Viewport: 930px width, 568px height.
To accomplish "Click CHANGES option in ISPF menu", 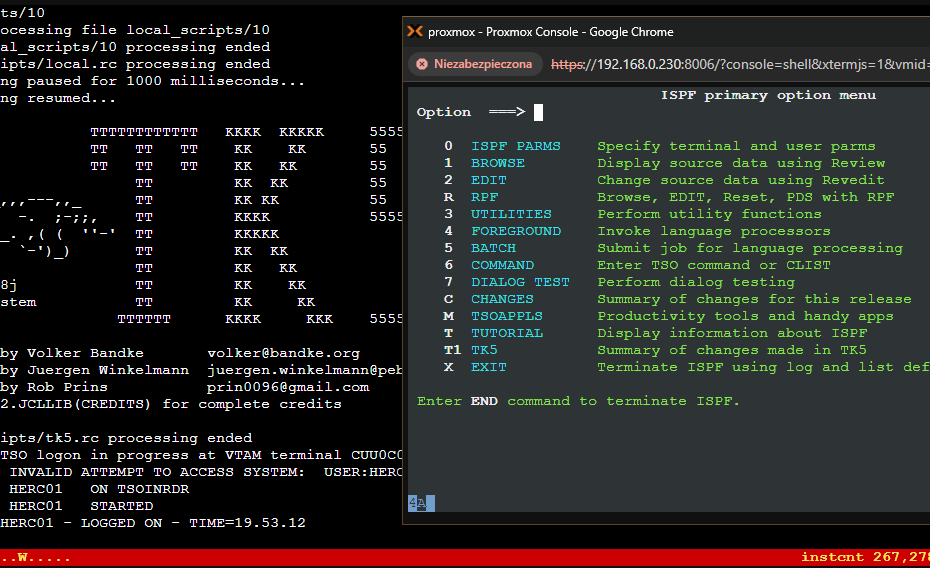I will (502, 299).
